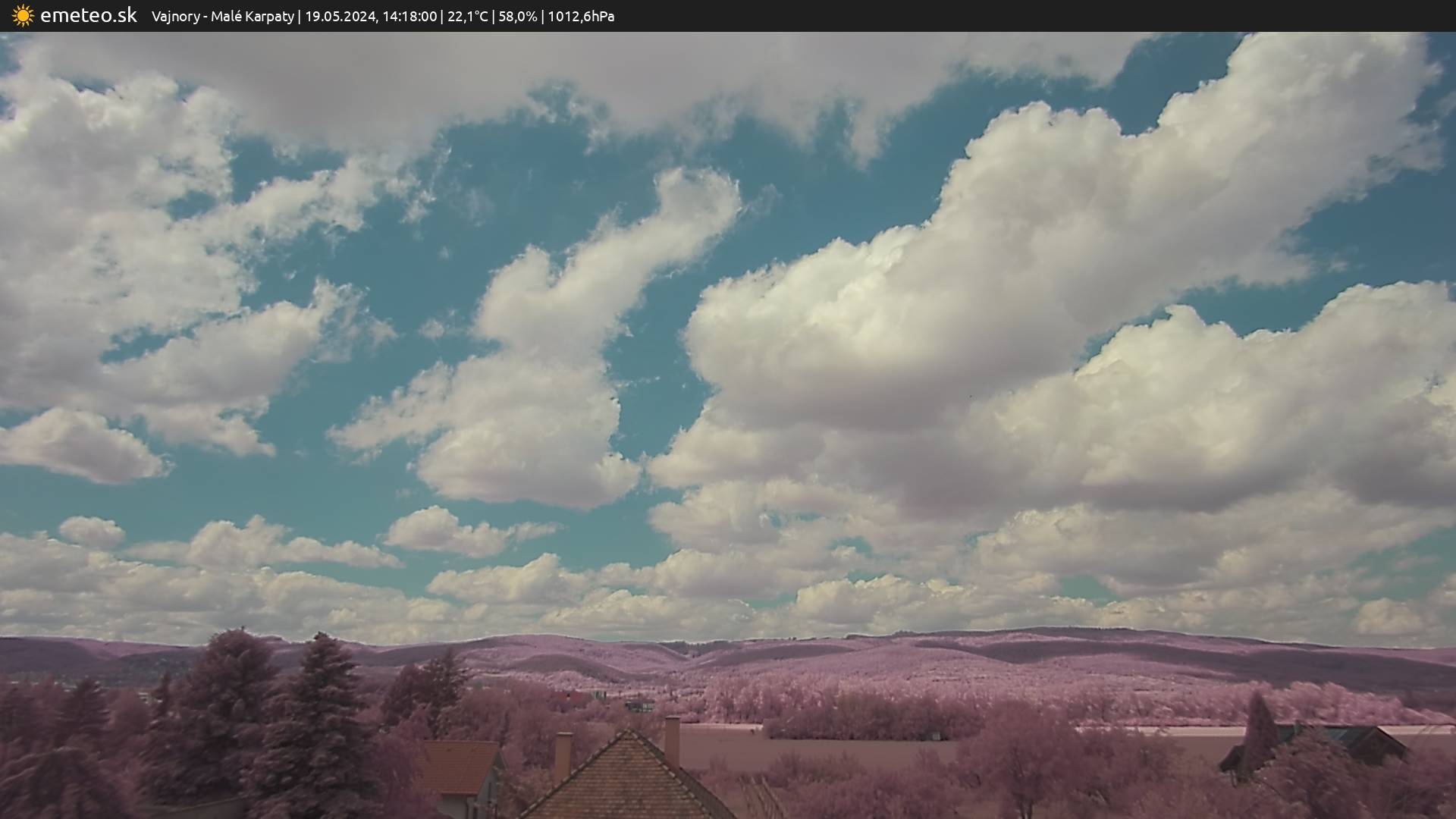Click the 1012,6hPa pressure reading
Screen dimensions: 1456x819
(581, 17)
